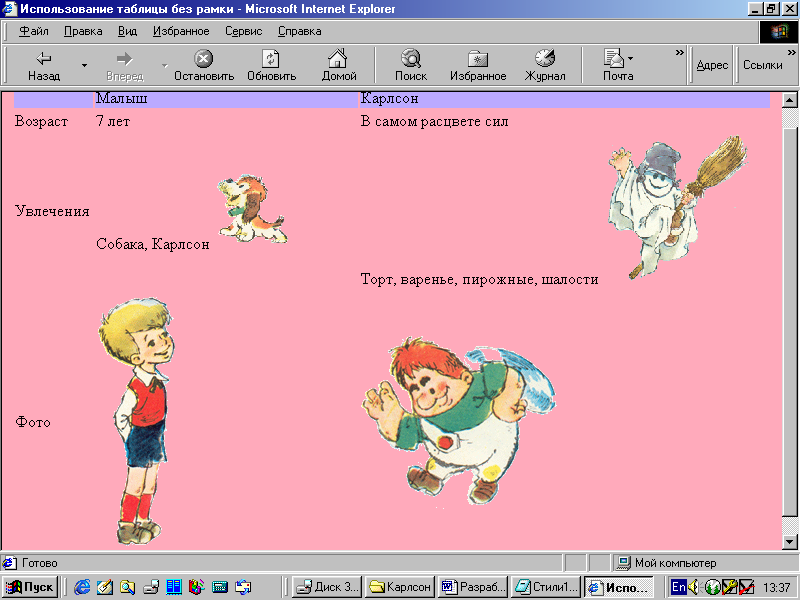Open the Файл menu
The width and height of the screenshot is (800, 600).
coord(34,31)
